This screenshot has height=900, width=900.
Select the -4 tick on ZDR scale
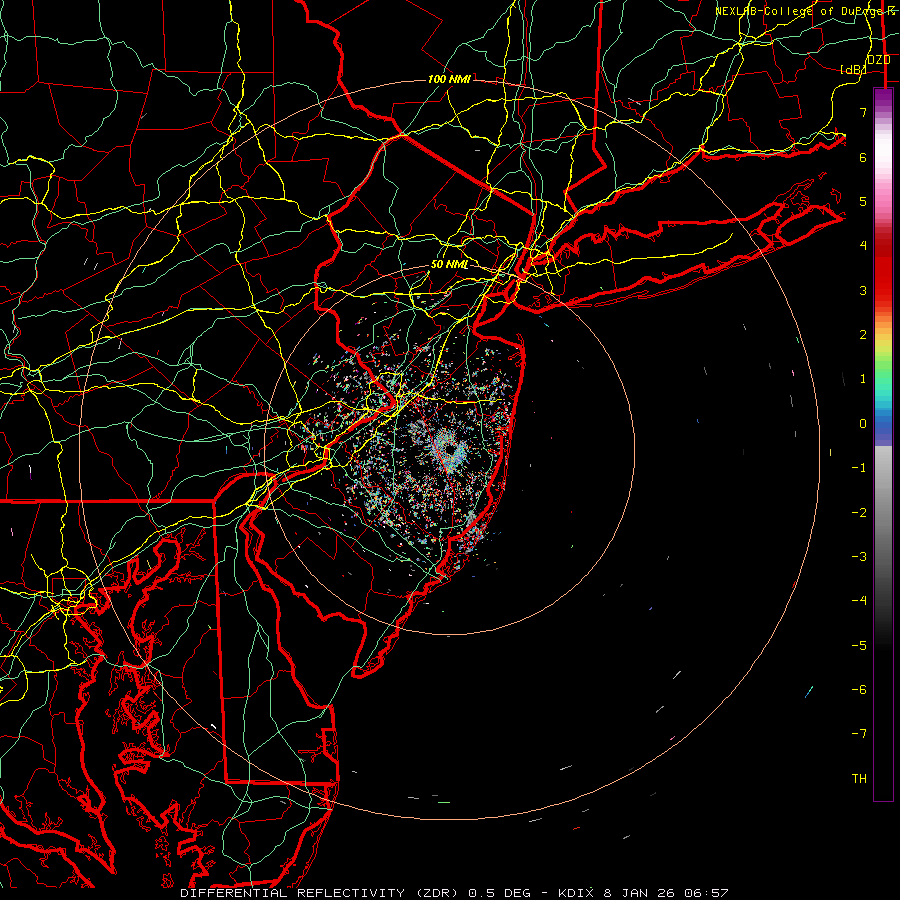click(x=859, y=601)
